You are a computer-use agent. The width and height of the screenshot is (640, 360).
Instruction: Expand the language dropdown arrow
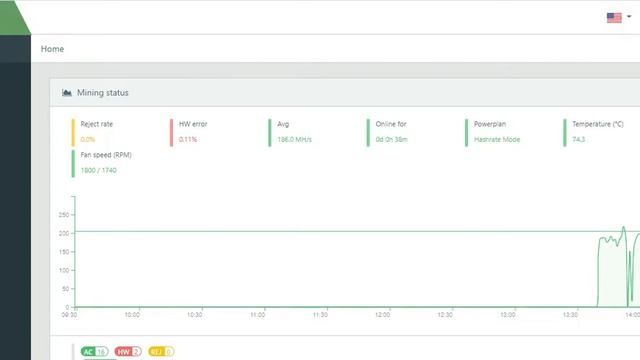[629, 17]
